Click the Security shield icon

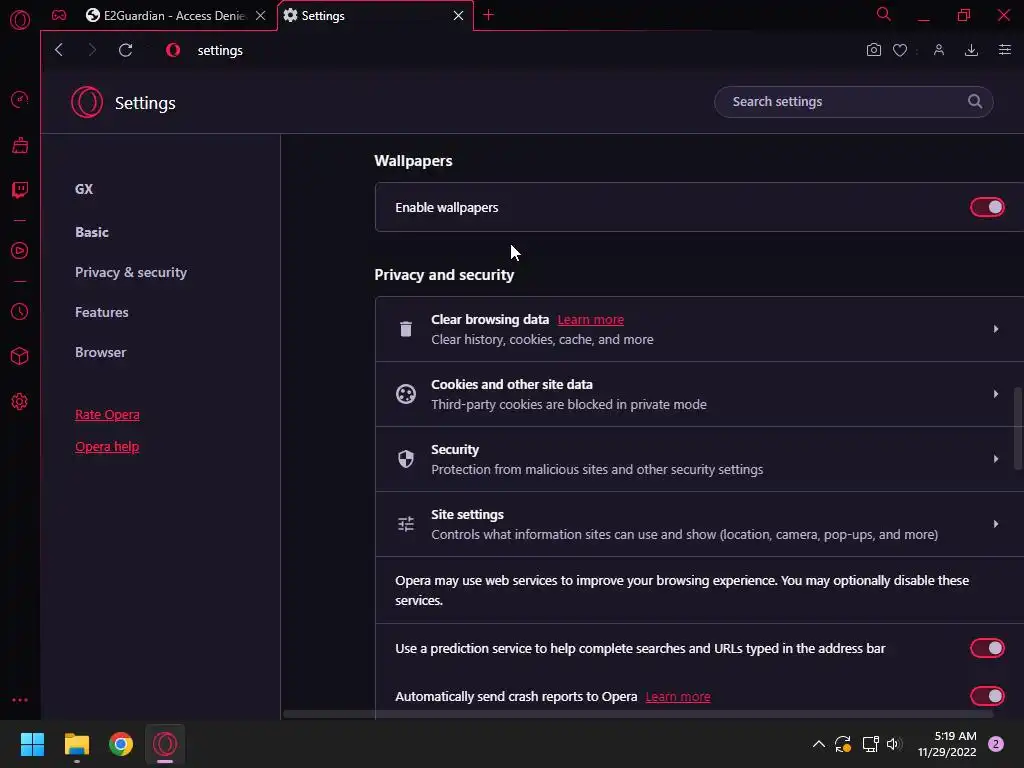tap(406, 459)
